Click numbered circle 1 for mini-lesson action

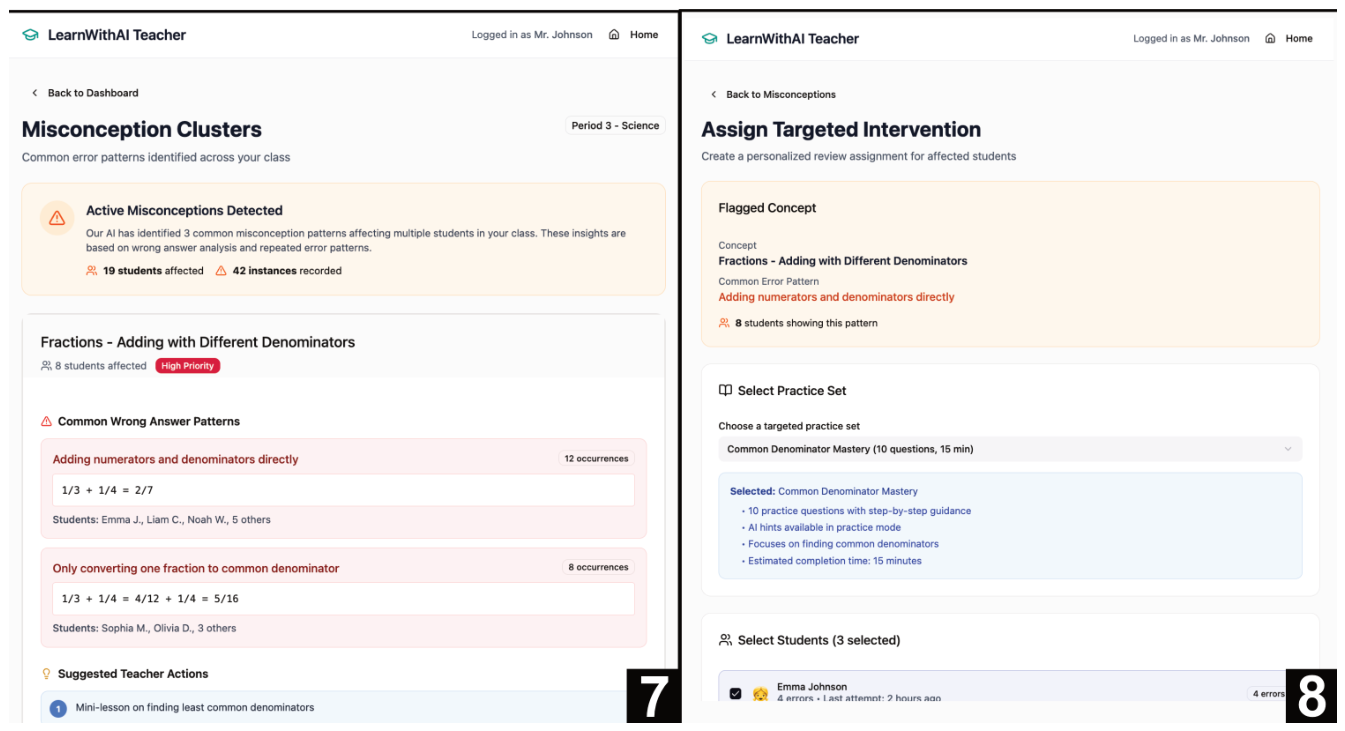(58, 708)
